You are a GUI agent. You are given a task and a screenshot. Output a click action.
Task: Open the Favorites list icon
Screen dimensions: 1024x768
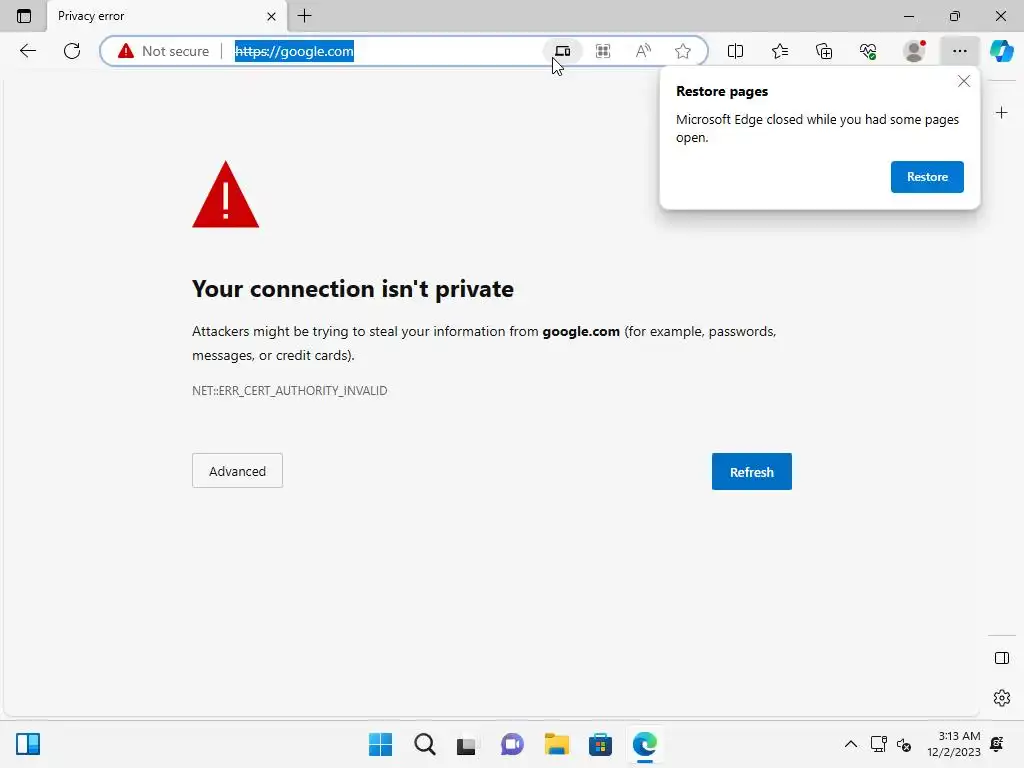(x=780, y=51)
